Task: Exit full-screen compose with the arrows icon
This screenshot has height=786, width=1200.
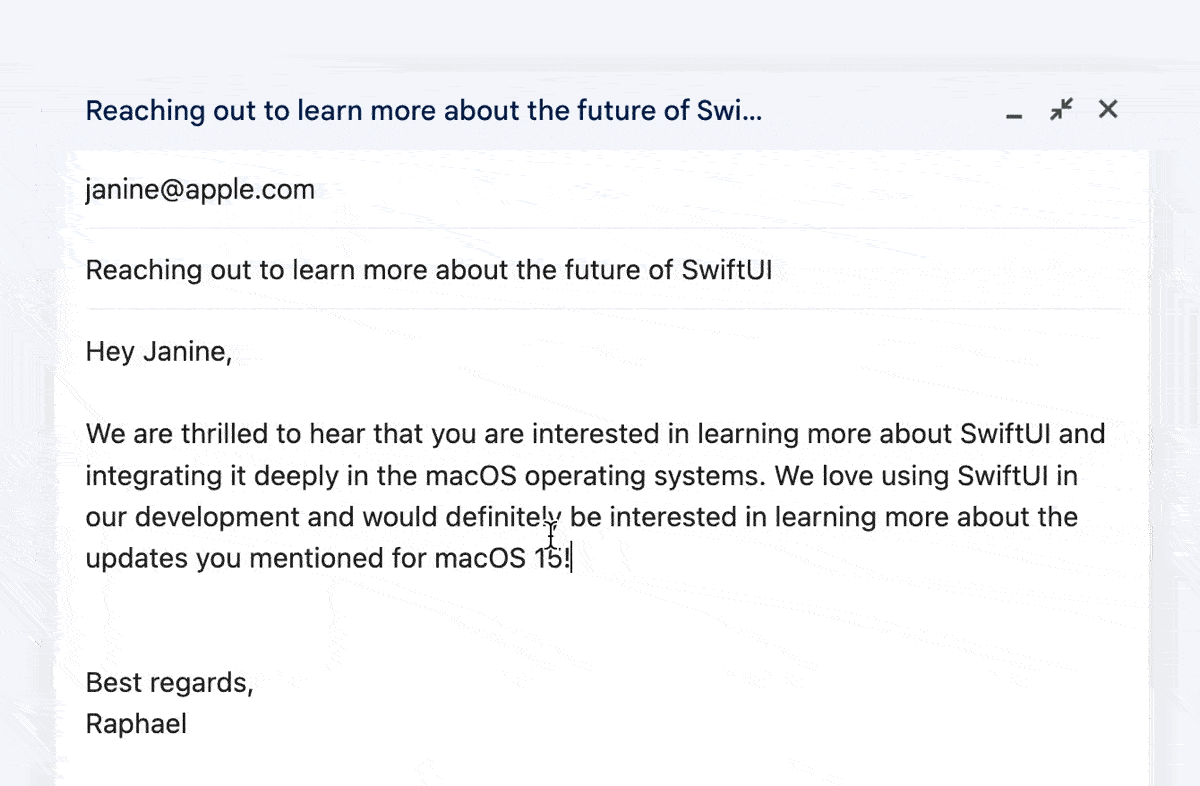Action: pos(1061,109)
